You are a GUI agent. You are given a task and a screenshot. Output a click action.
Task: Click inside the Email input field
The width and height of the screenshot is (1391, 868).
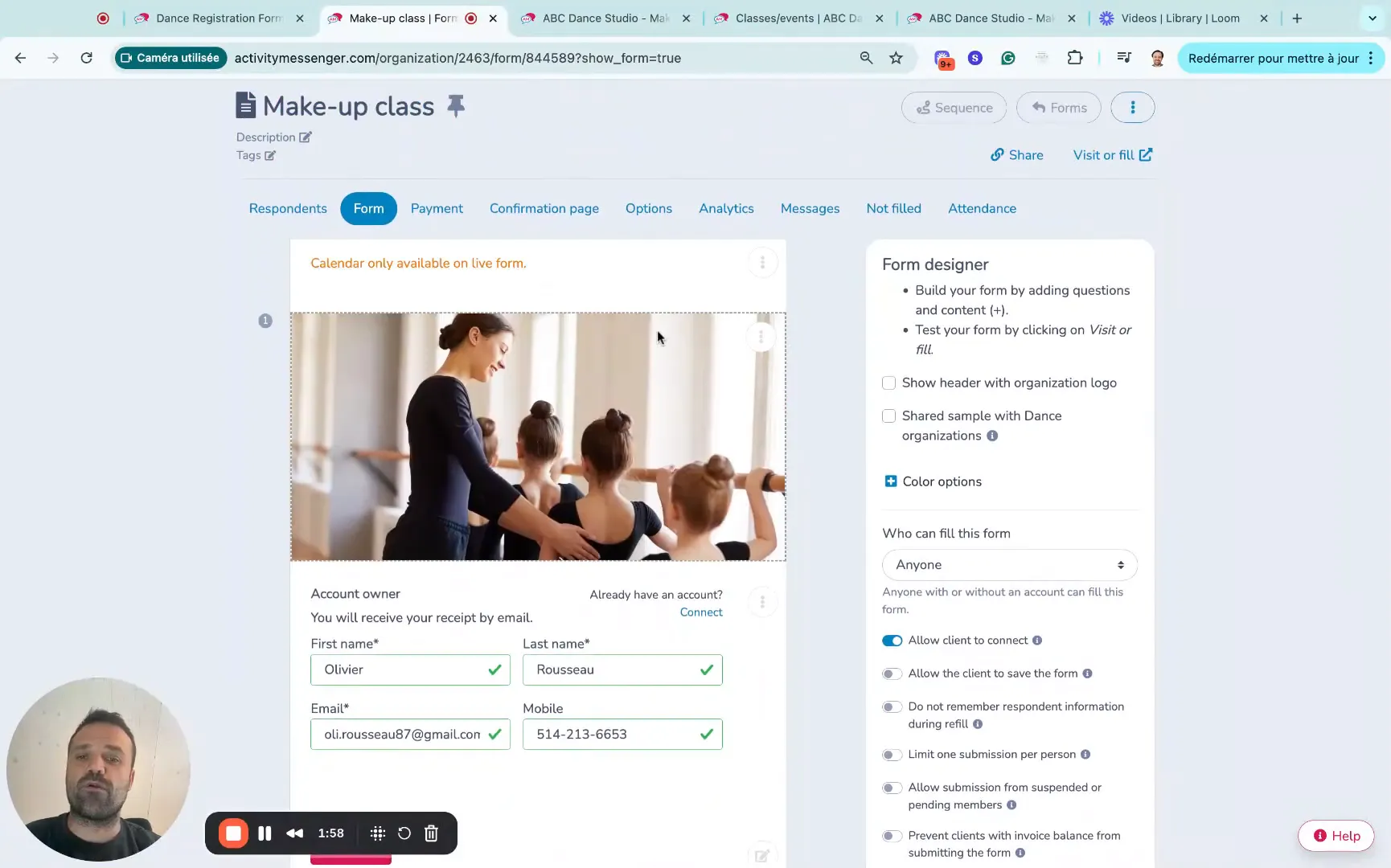pyautogui.click(x=400, y=734)
